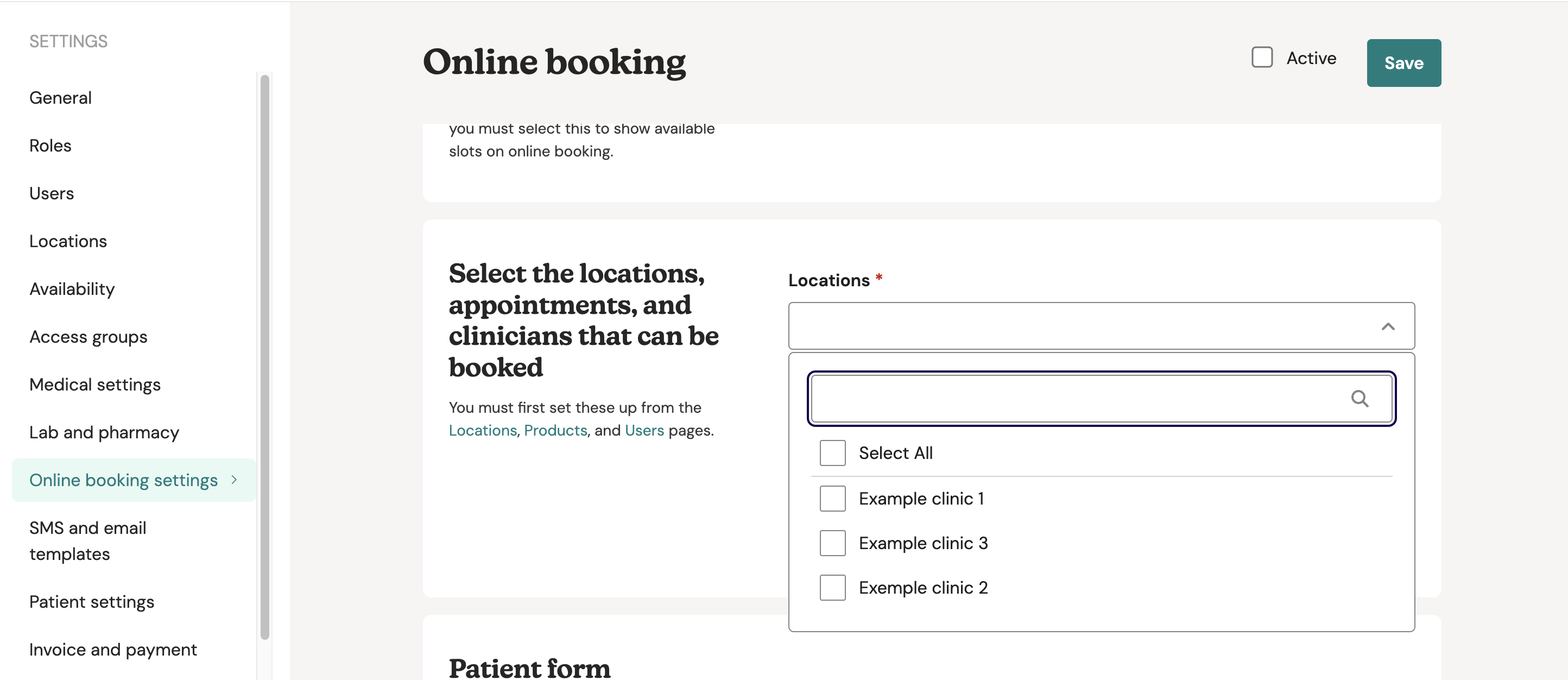
Task: Open the Products link in description
Action: tap(555, 430)
